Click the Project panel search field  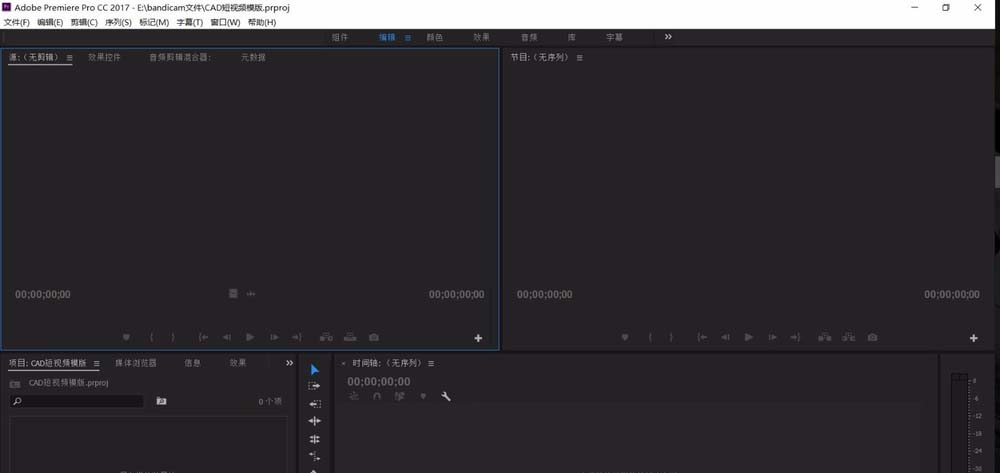click(77, 401)
